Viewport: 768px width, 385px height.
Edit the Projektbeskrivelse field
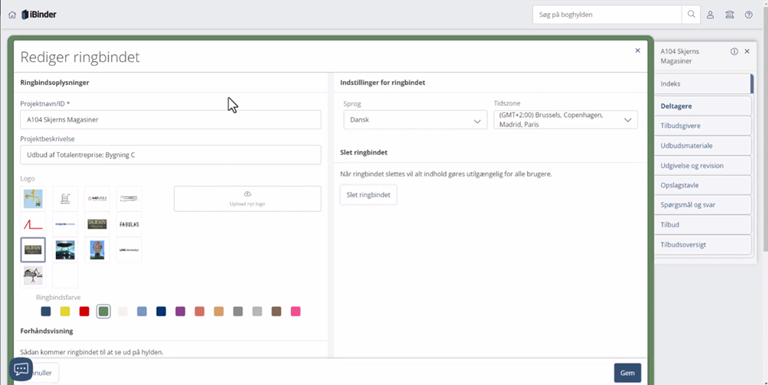click(170, 155)
